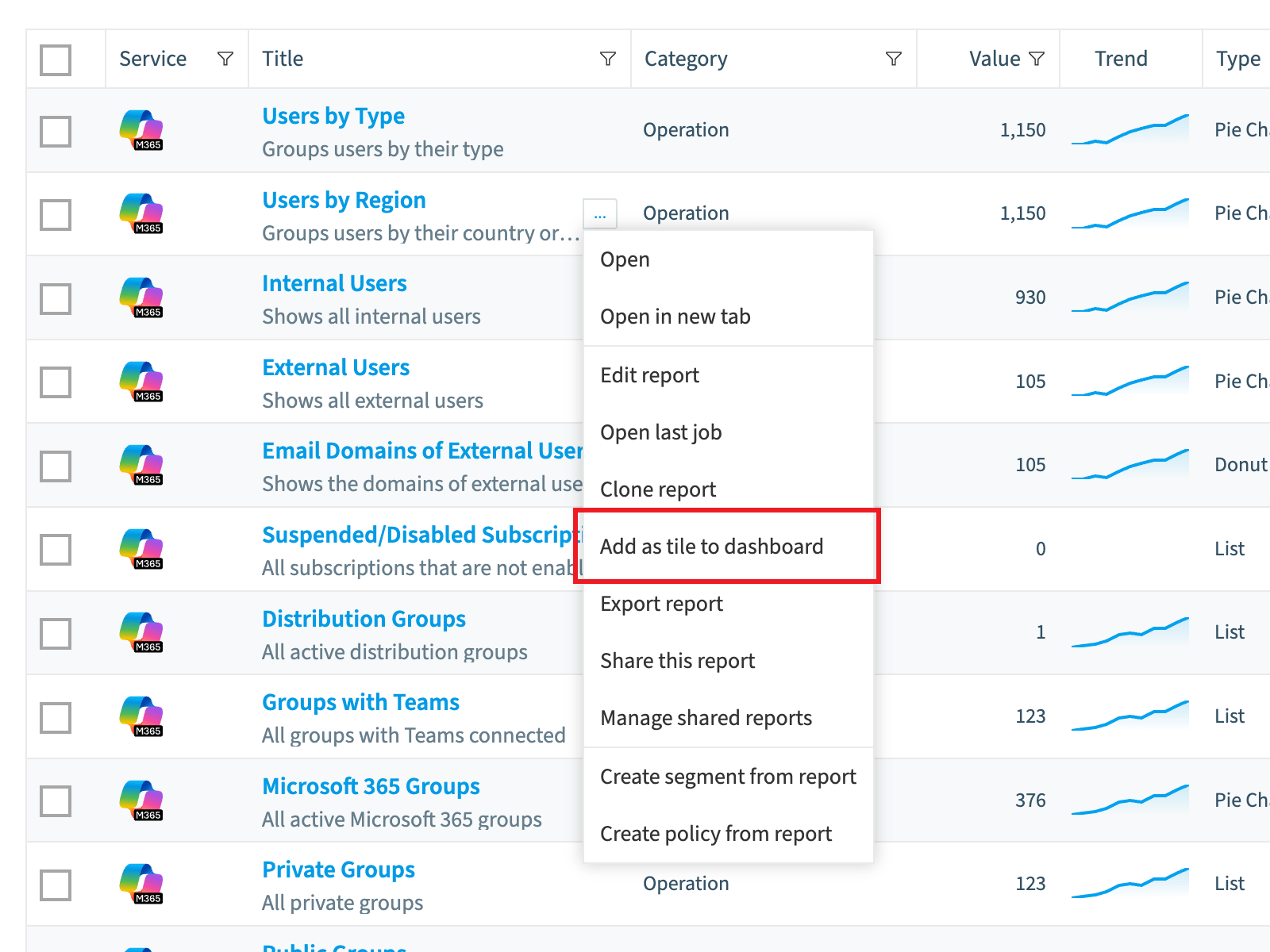Click the M365 icon for Users by Type
Image resolution: width=1270 pixels, height=952 pixels.
click(x=141, y=130)
